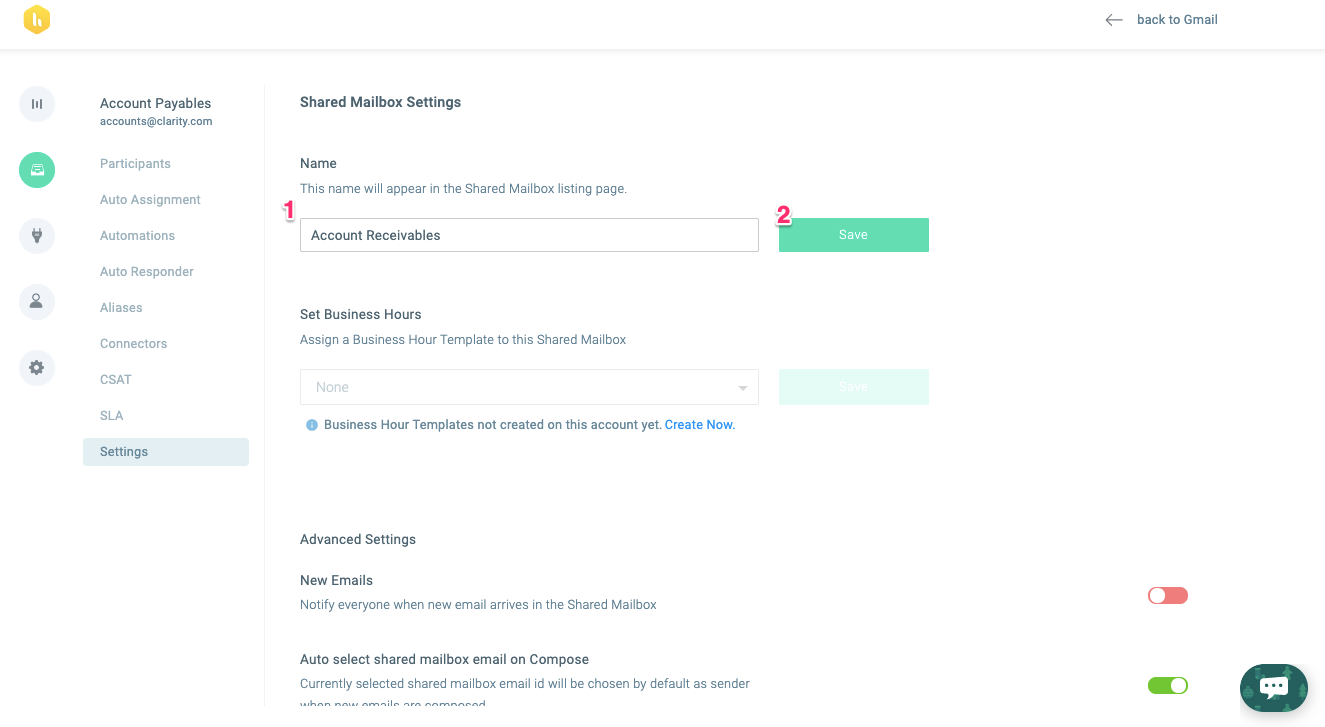
Task: Open the chat support bubble icon
Action: [1274, 687]
